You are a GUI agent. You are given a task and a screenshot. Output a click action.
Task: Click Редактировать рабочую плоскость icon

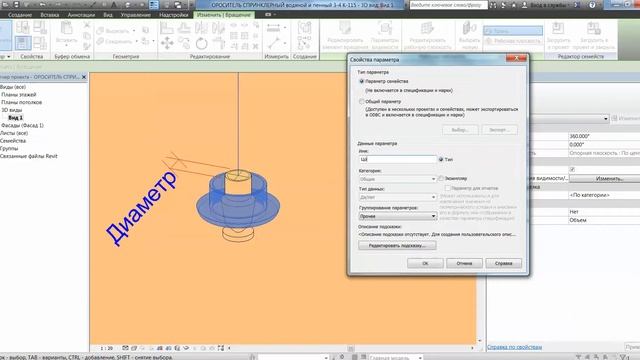[427, 28]
